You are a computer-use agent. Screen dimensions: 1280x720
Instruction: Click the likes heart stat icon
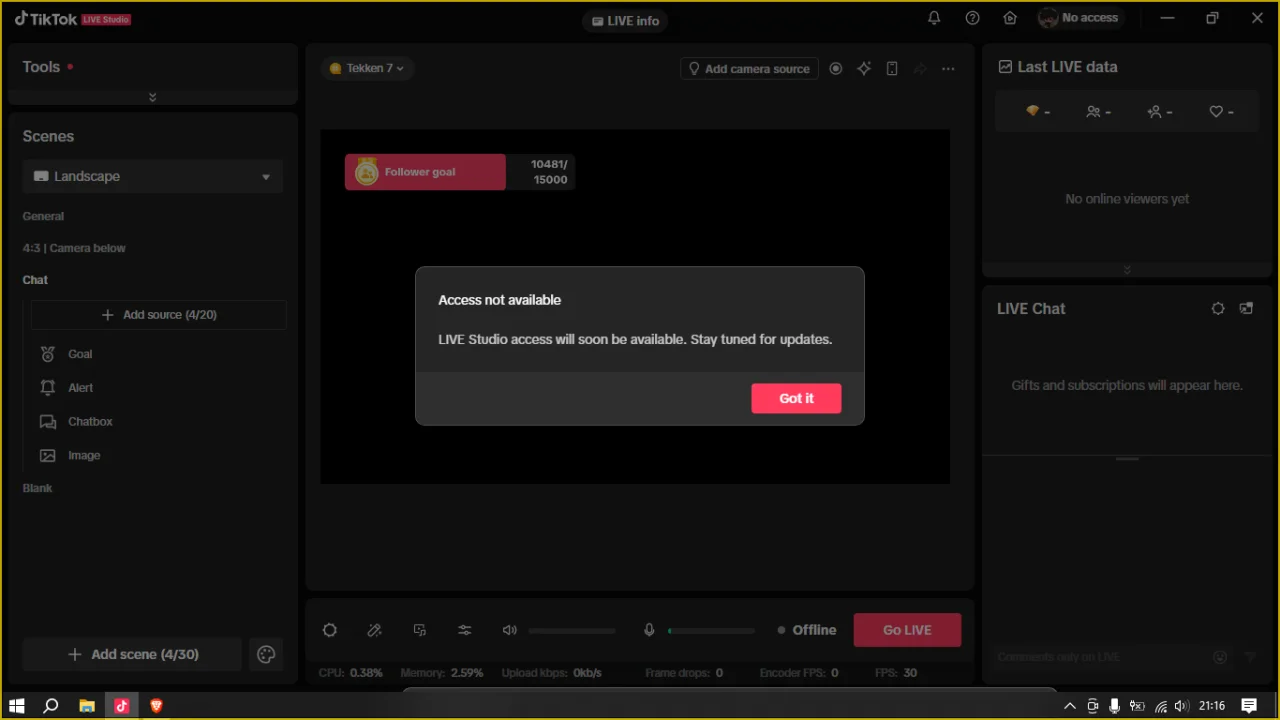pos(1216,112)
